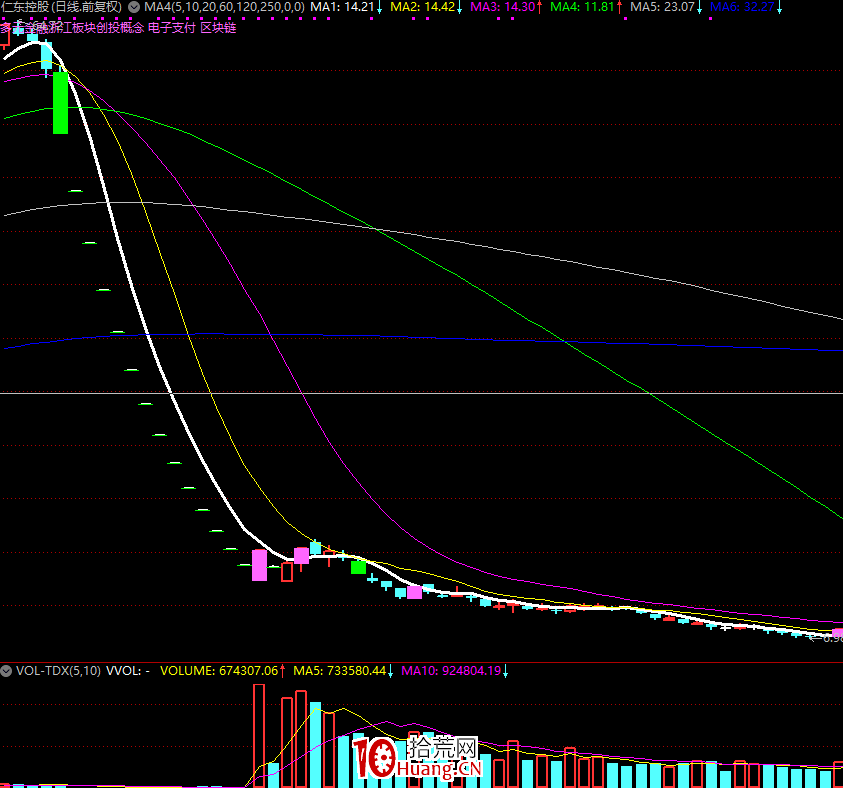This screenshot has width=843, height=788.
Task: Click the green candlestick after the rebound
Action: point(359,567)
